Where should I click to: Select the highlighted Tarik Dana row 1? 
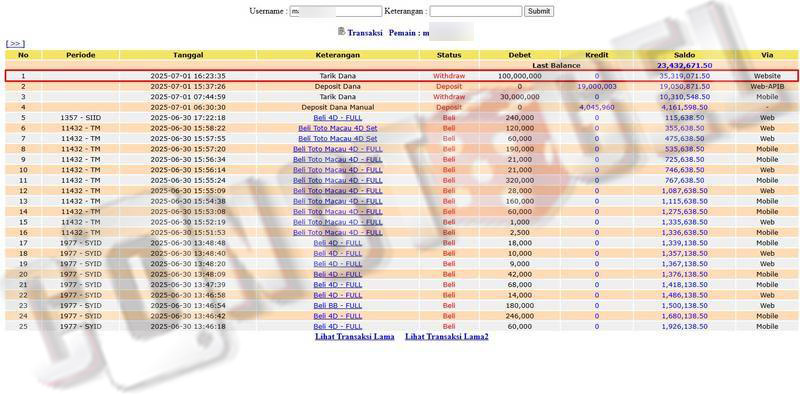[x=401, y=76]
